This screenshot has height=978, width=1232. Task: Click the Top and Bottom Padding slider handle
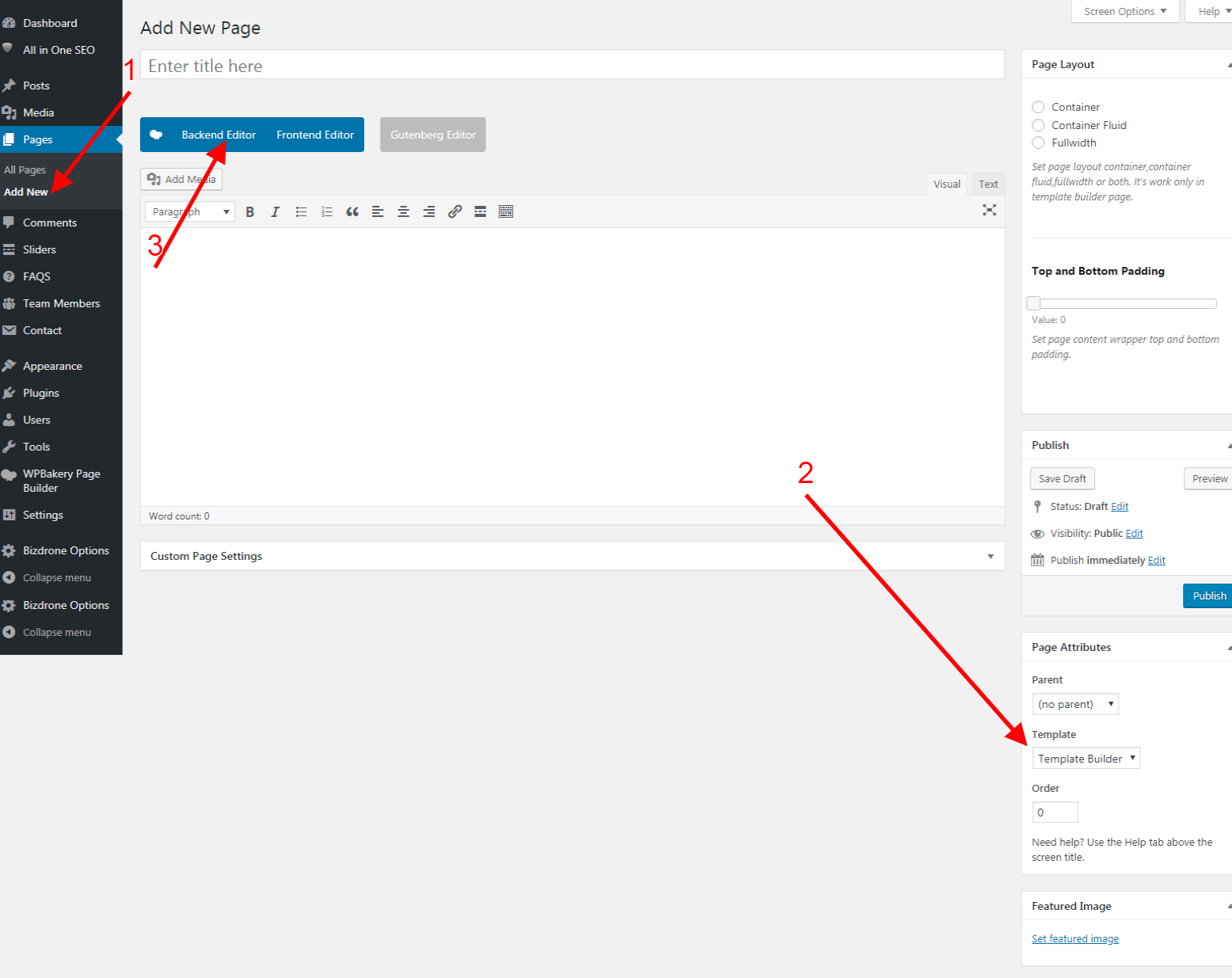point(1033,303)
